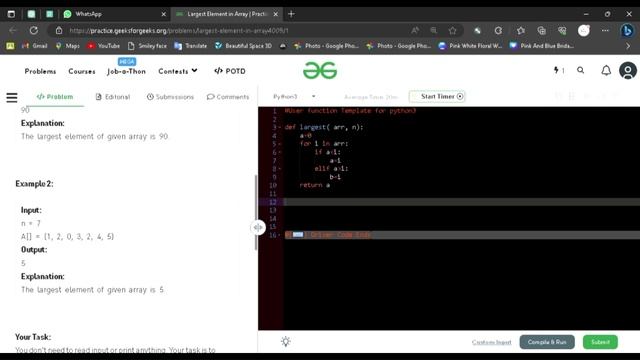Click the problem panel vertical scrollbar
Screen dimensions: 640x360
(256, 212)
